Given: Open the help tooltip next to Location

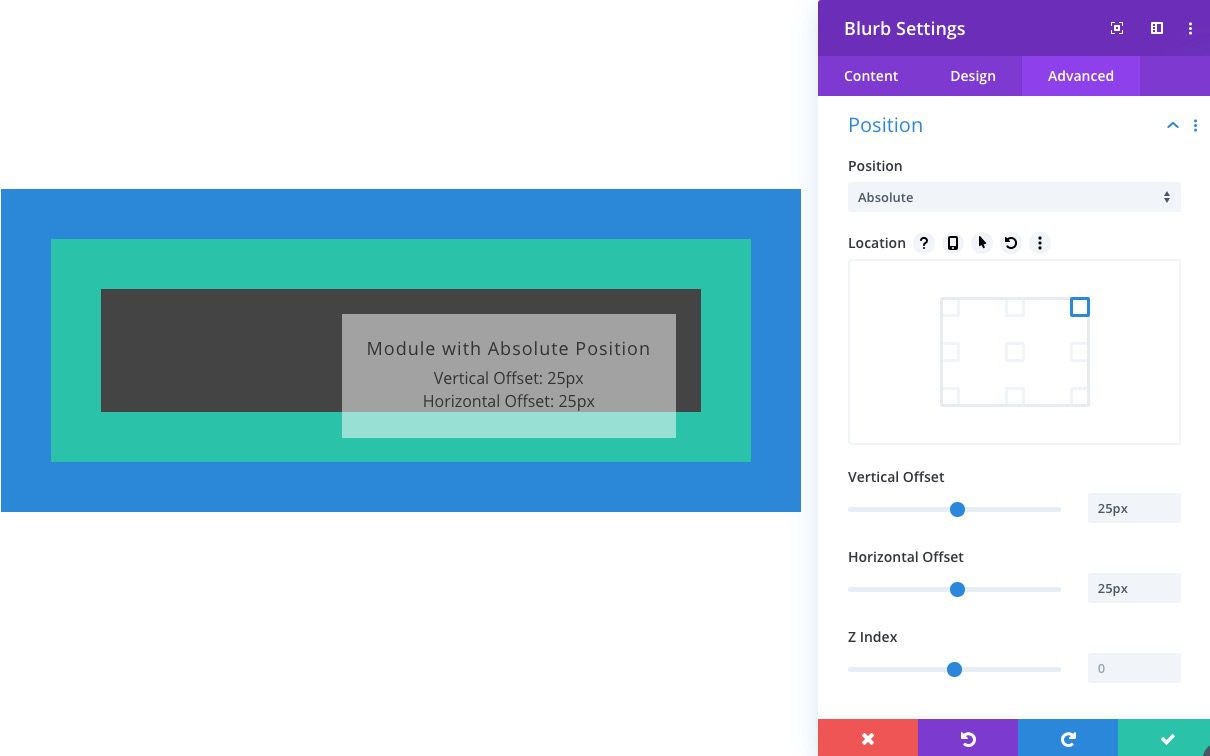Looking at the screenshot, I should coord(923,243).
